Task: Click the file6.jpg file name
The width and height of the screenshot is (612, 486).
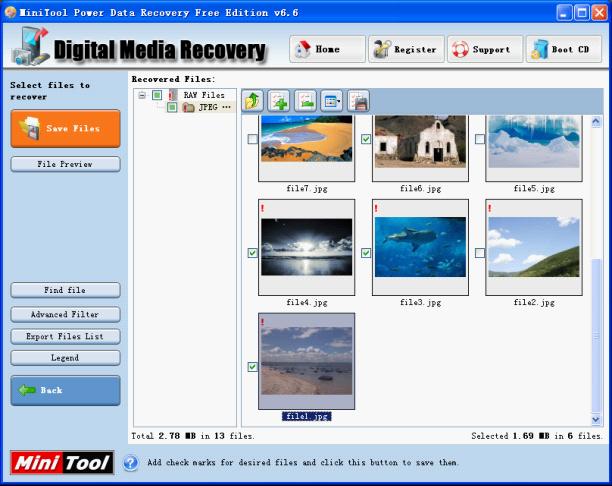Action: click(420, 189)
